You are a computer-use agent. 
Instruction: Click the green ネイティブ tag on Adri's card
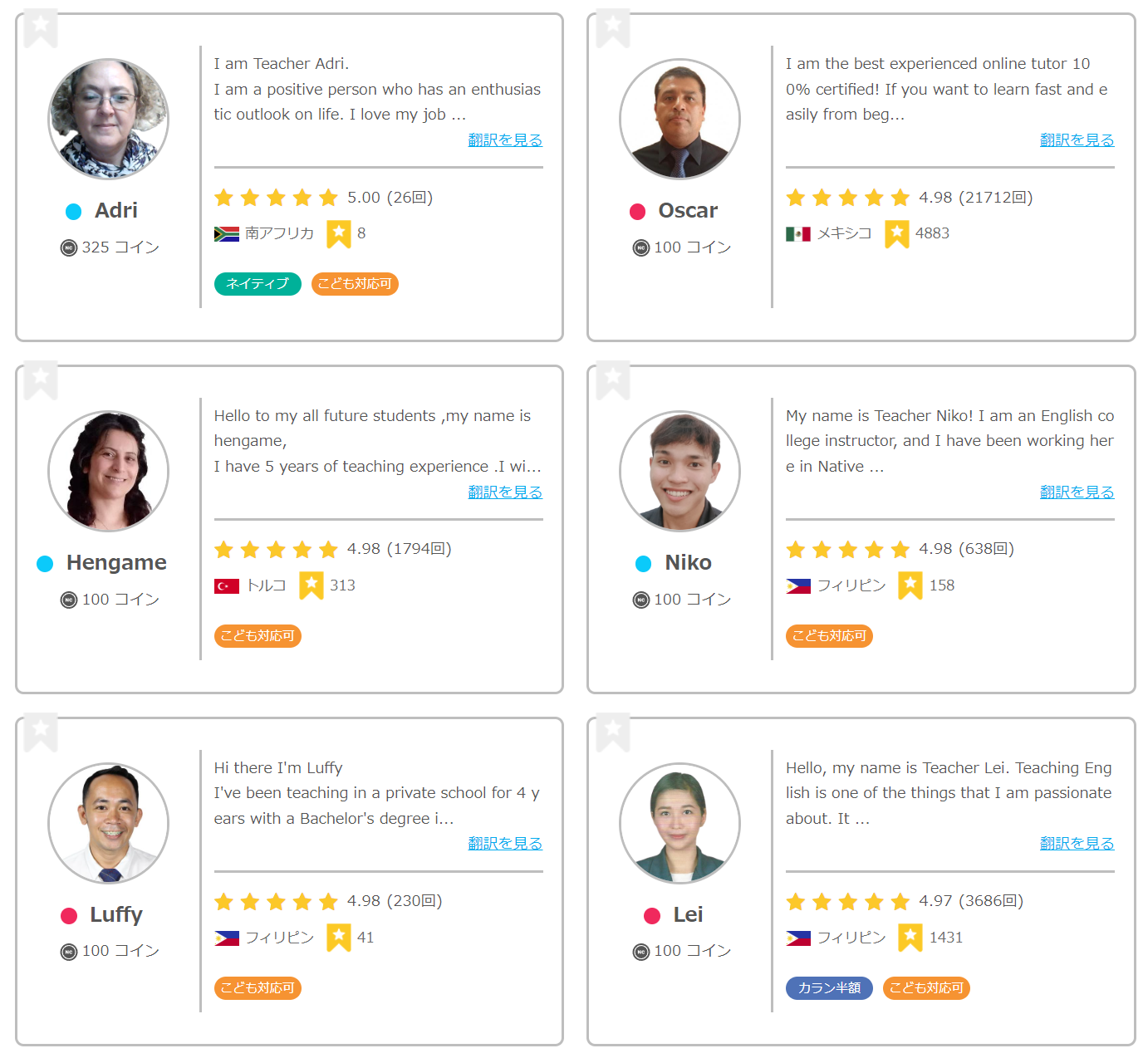tap(258, 284)
